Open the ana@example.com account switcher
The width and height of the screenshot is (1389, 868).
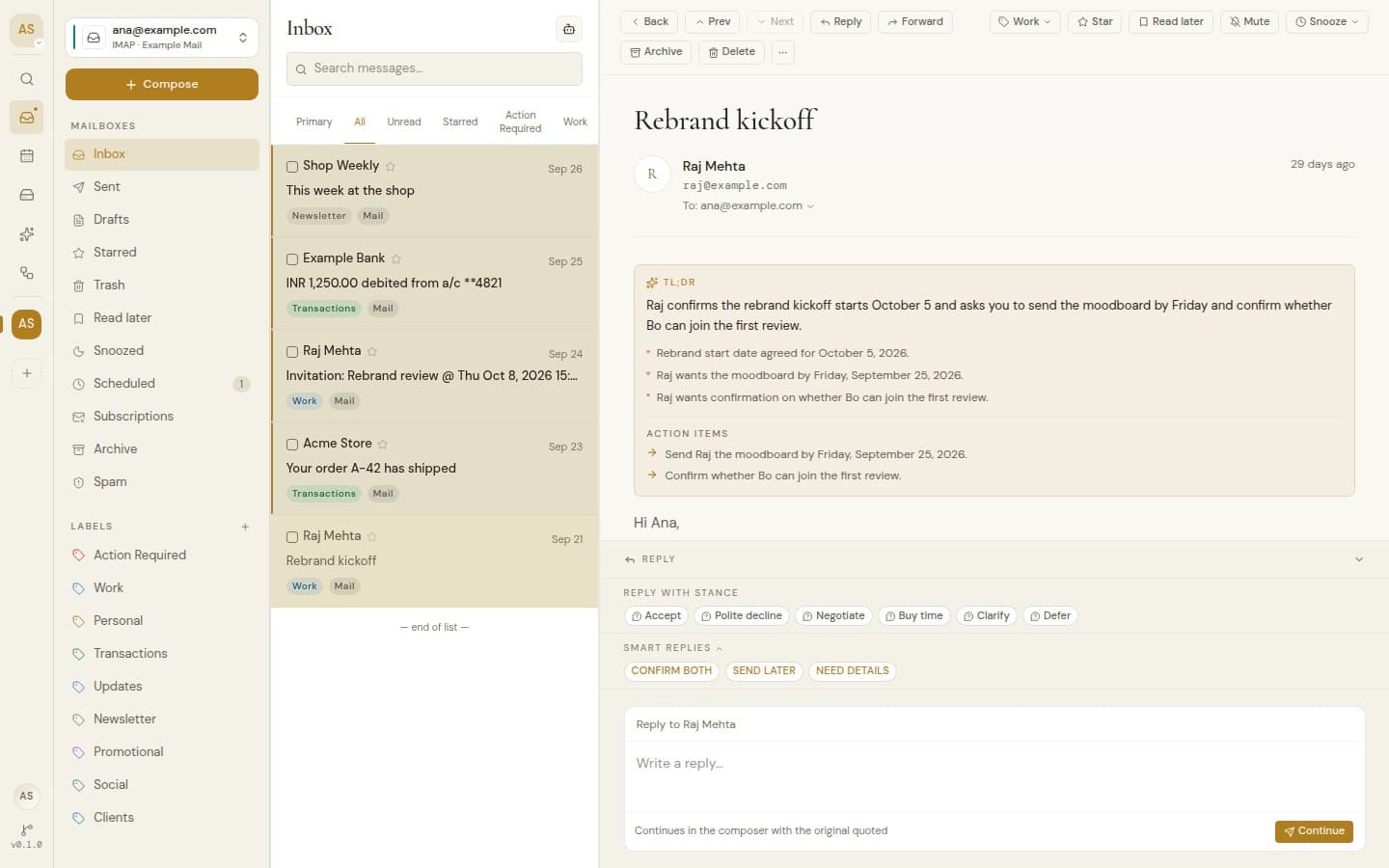[x=162, y=38]
